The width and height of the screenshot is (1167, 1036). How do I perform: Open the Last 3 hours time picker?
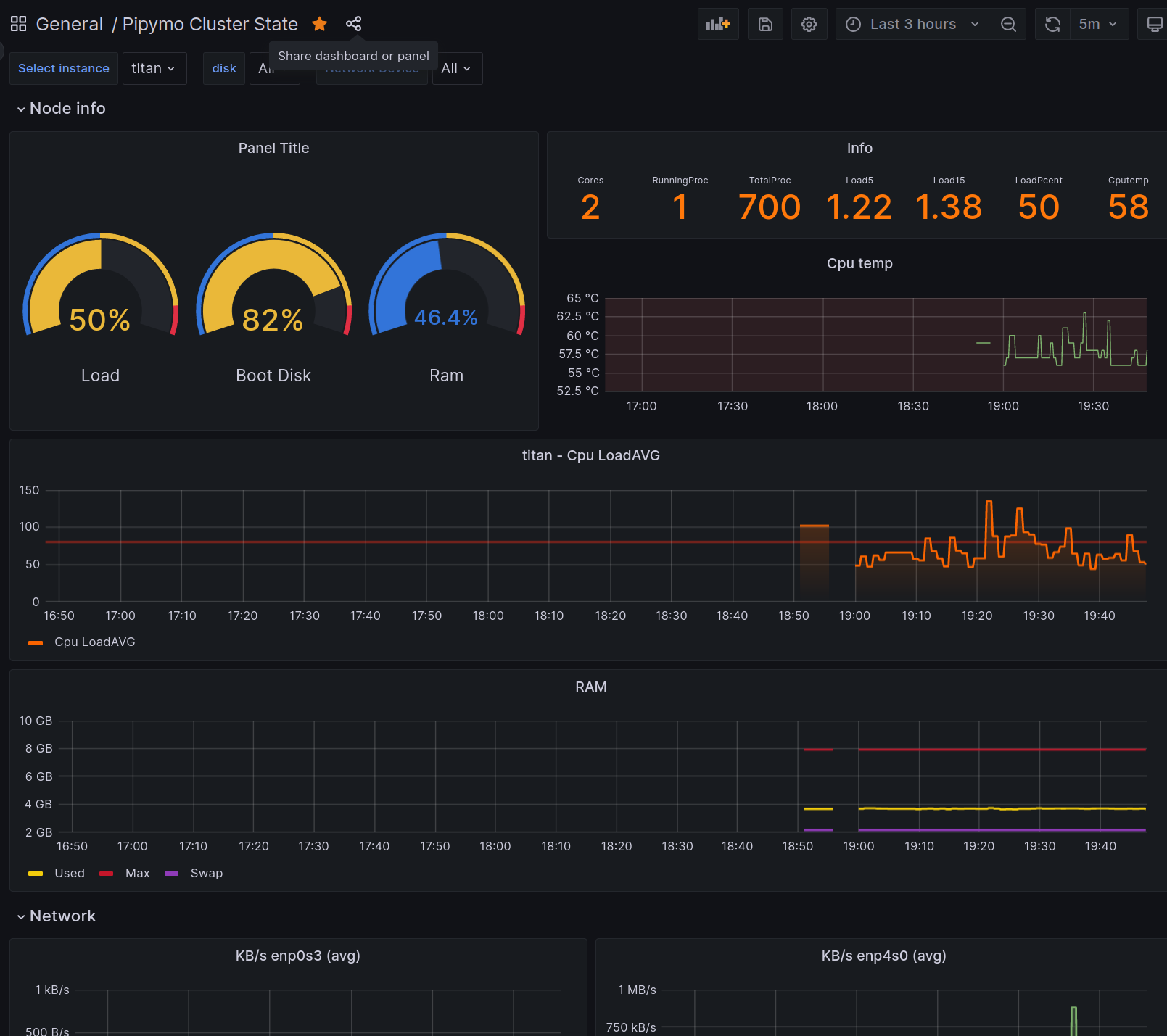click(x=912, y=24)
